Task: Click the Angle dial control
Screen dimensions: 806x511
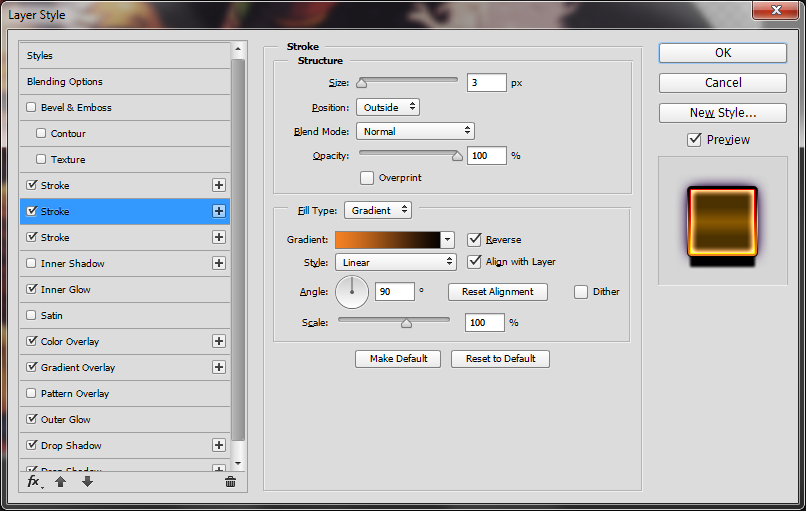Action: click(x=352, y=292)
